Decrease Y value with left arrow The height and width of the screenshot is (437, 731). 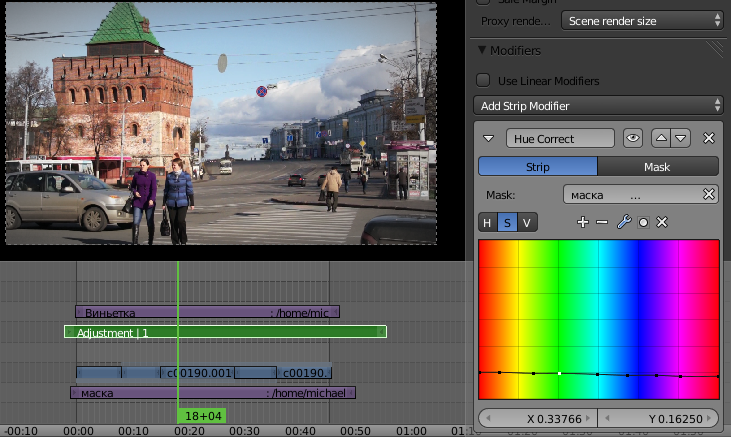(607, 418)
